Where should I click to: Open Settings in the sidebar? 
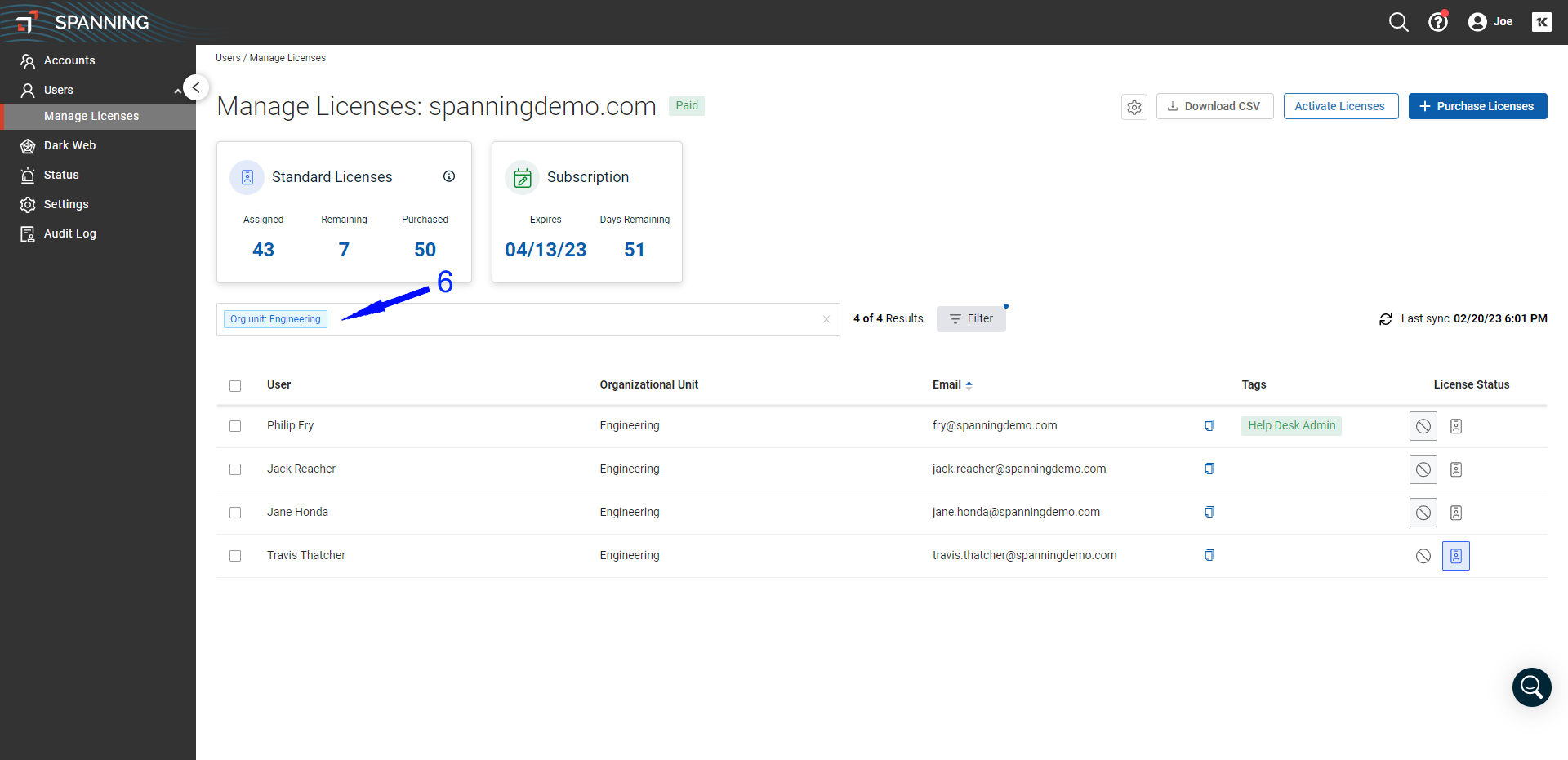(98, 204)
